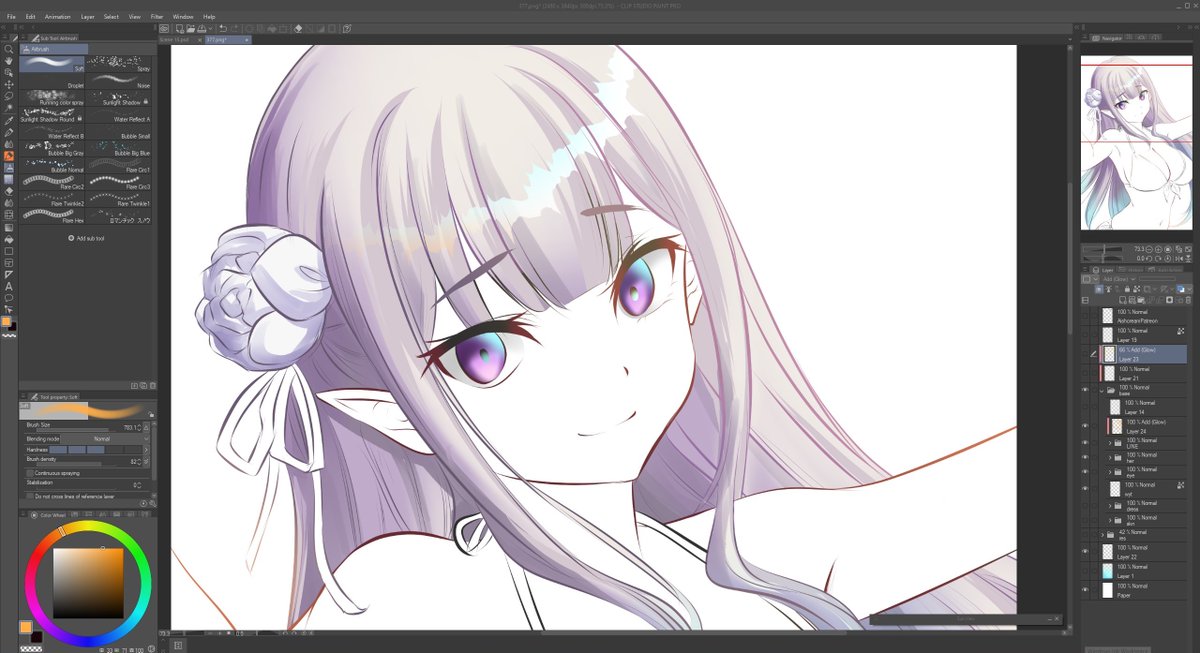
Task: Choose the Soft airbrush sub tool
Action: pyautogui.click(x=53, y=63)
